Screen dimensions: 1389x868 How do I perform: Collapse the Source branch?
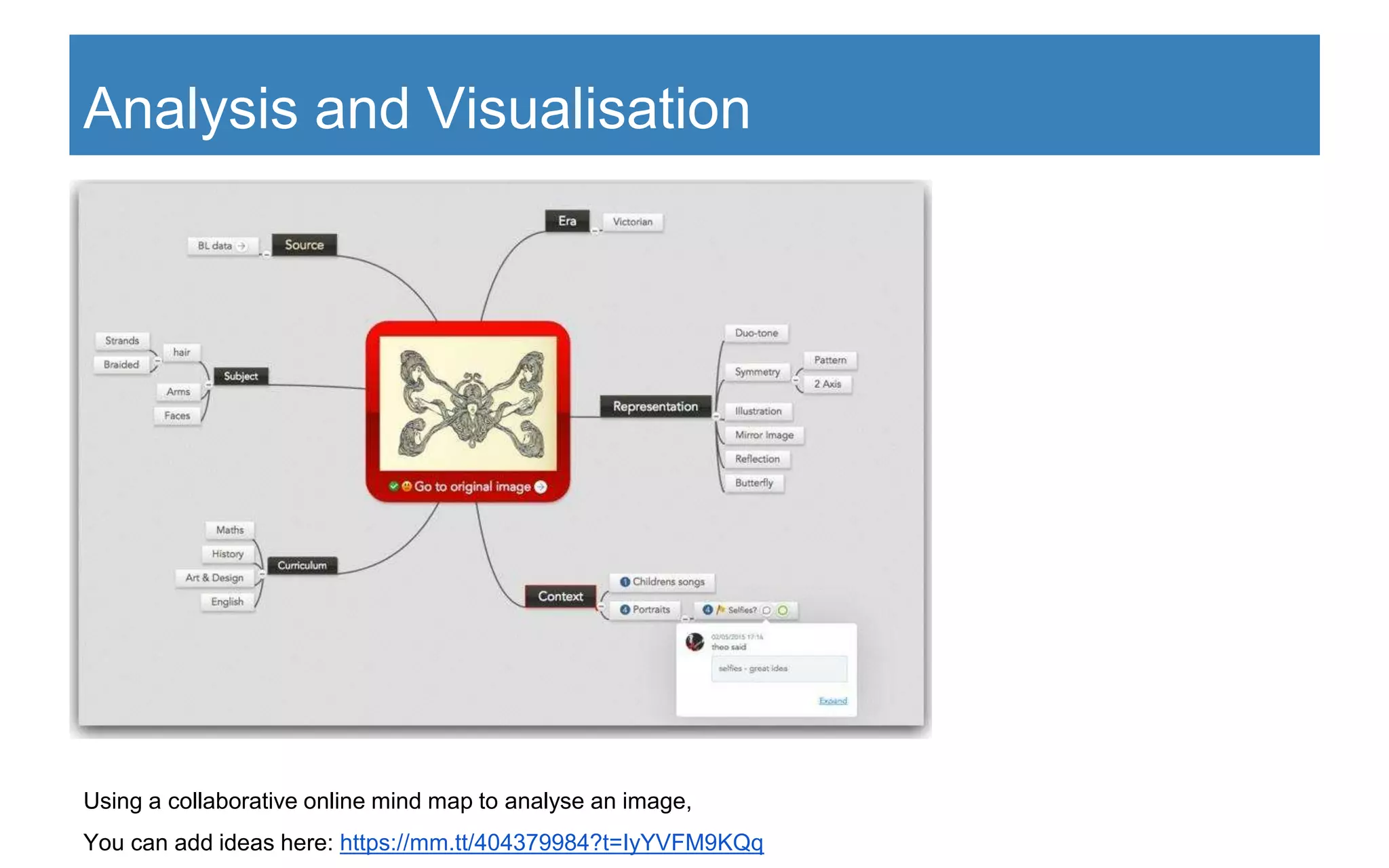[x=267, y=255]
